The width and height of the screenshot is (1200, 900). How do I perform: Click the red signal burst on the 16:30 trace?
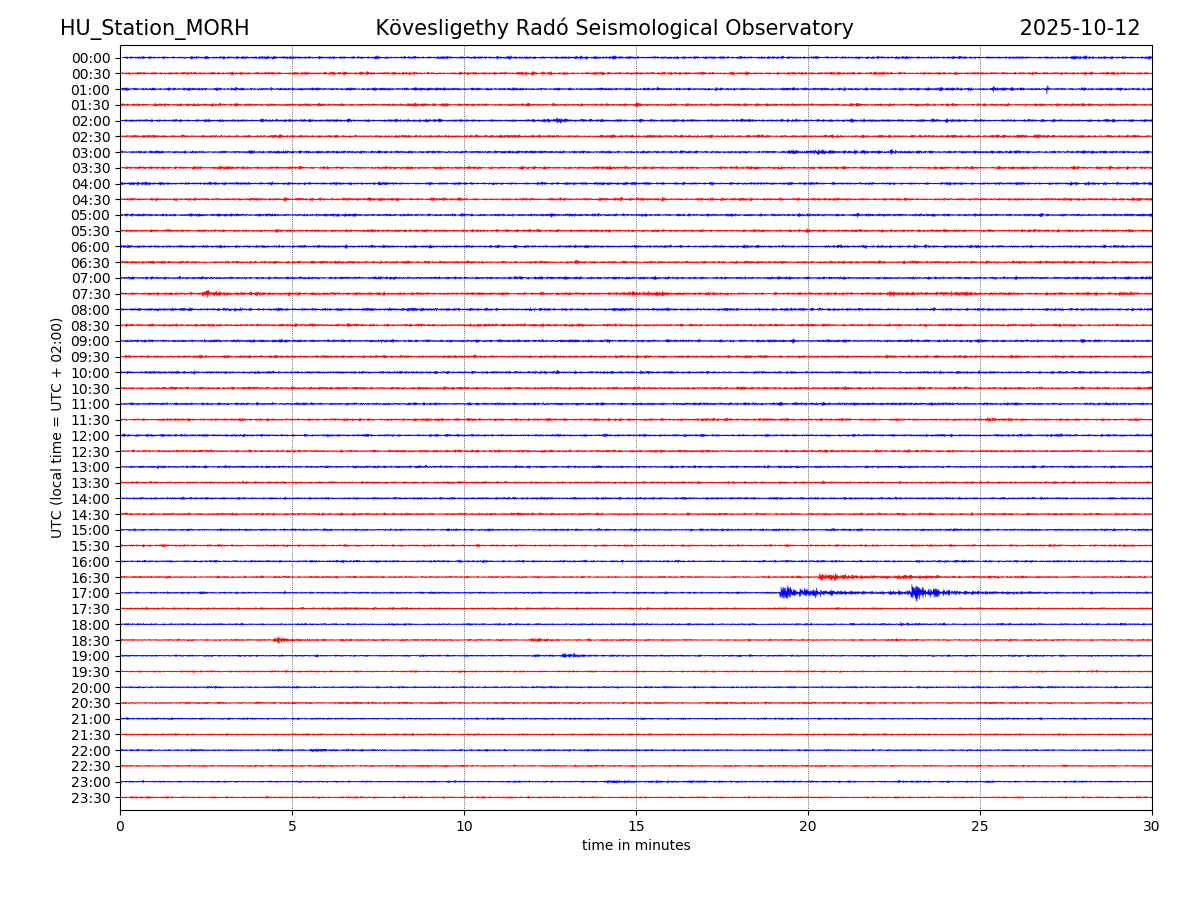pos(830,577)
